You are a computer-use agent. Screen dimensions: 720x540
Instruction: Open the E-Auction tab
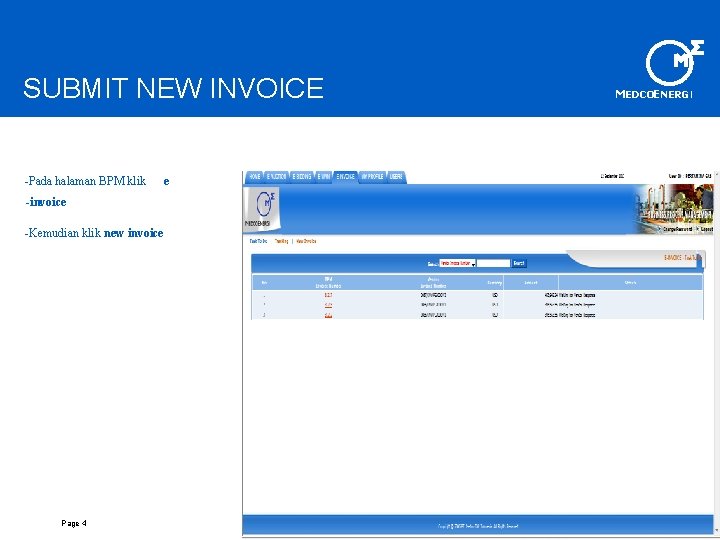tap(276, 177)
